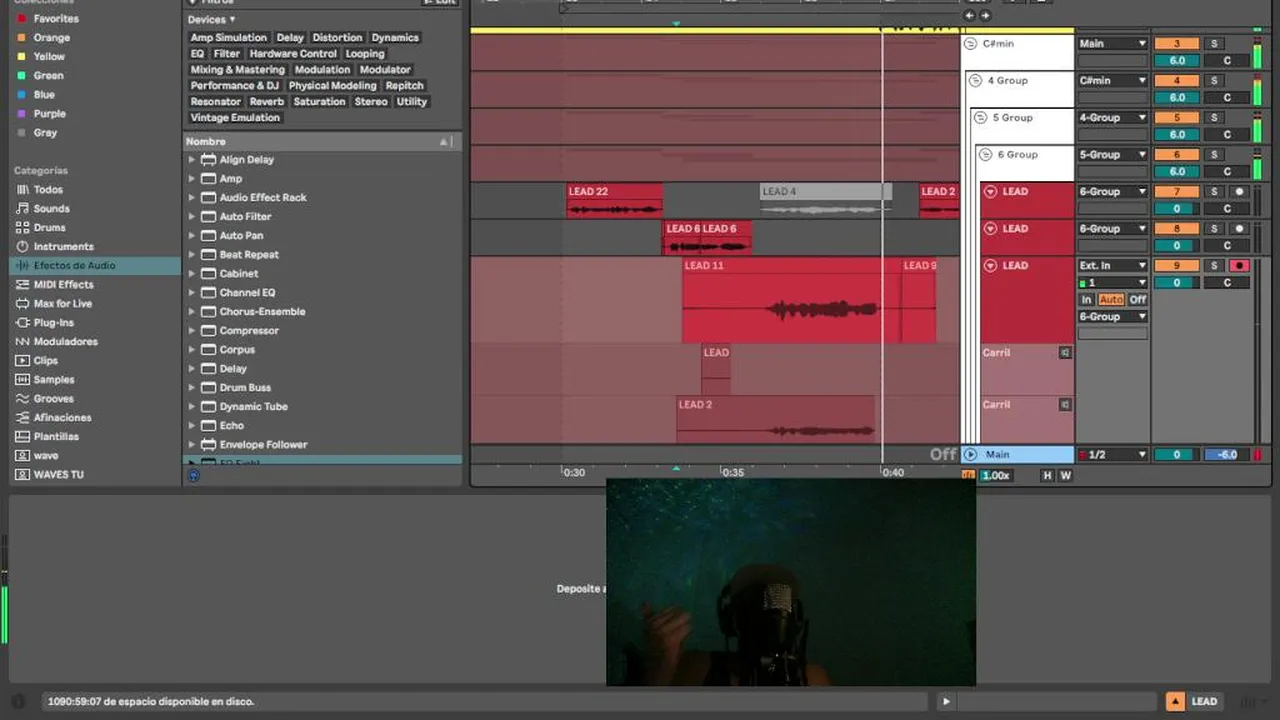Disarm recording on track 9
Image resolution: width=1280 pixels, height=720 pixels.
click(1239, 265)
